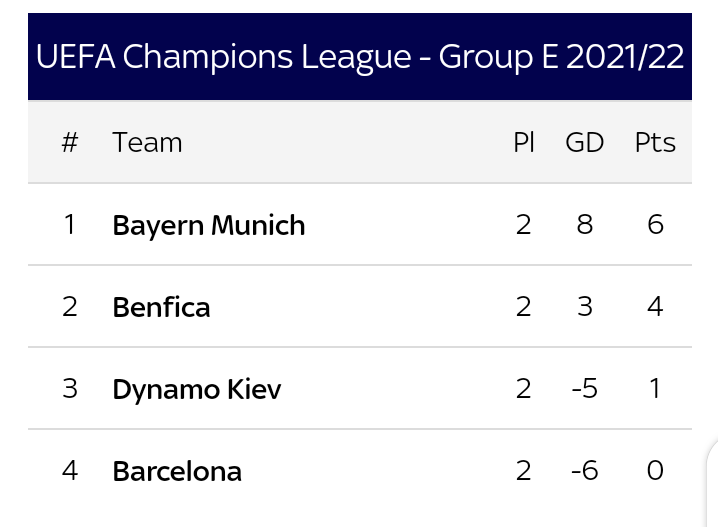
Task: Open the Barcelona team link
Action: coord(177,471)
